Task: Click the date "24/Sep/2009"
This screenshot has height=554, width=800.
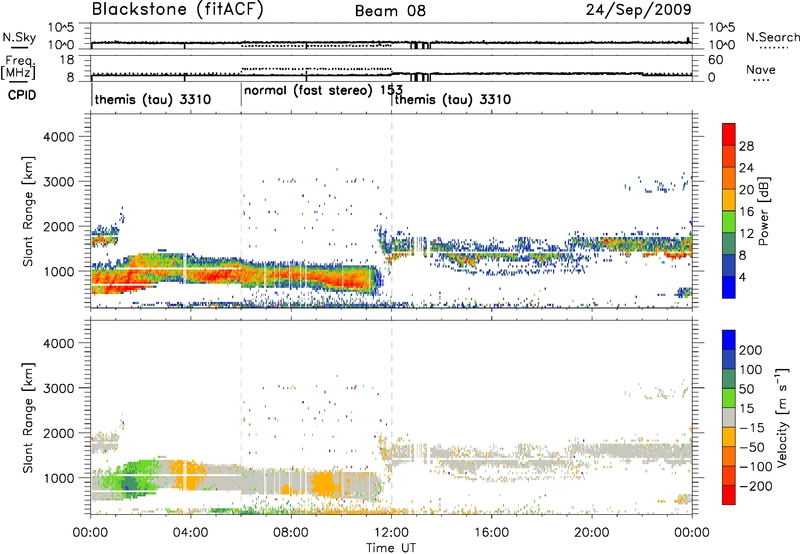Action: pyautogui.click(x=638, y=9)
